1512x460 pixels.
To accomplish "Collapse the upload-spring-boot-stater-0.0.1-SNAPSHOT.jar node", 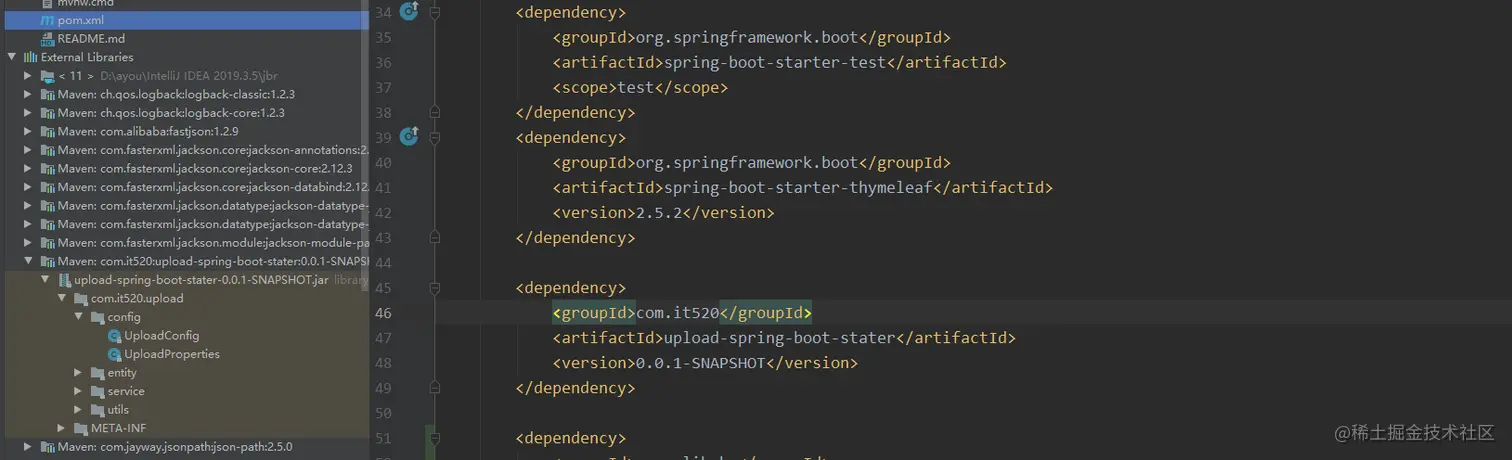I will click(46, 280).
